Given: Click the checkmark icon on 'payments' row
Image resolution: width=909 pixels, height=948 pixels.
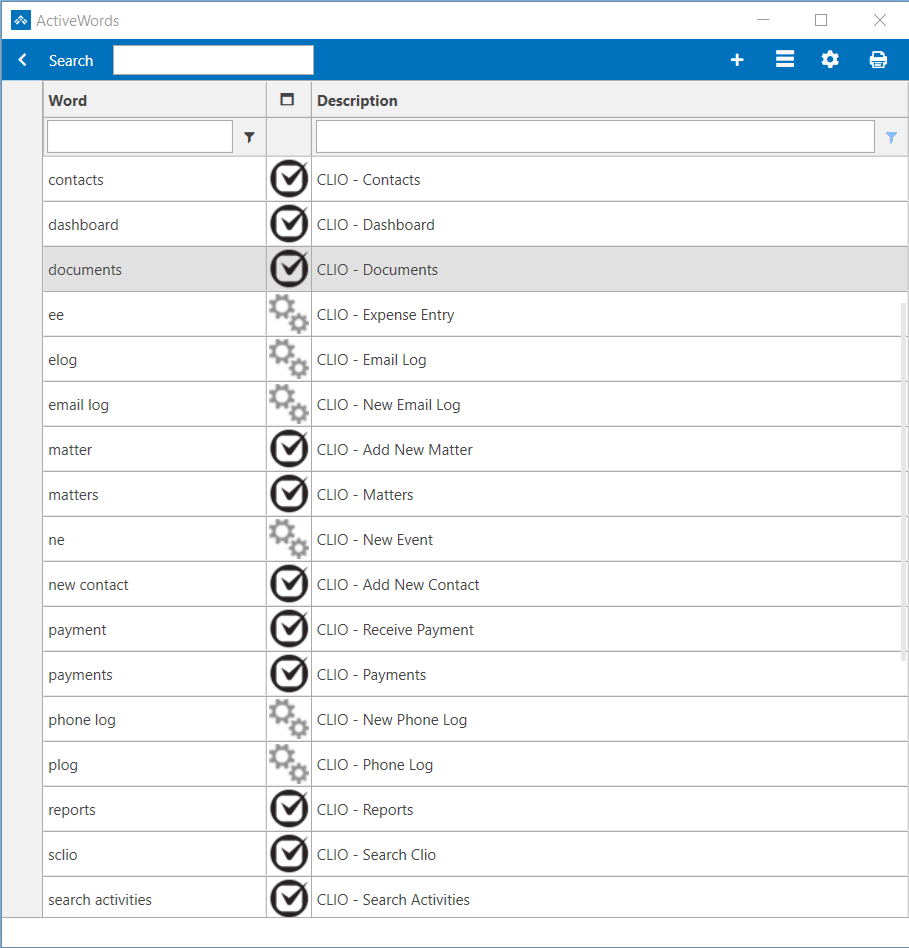Looking at the screenshot, I should [288, 673].
